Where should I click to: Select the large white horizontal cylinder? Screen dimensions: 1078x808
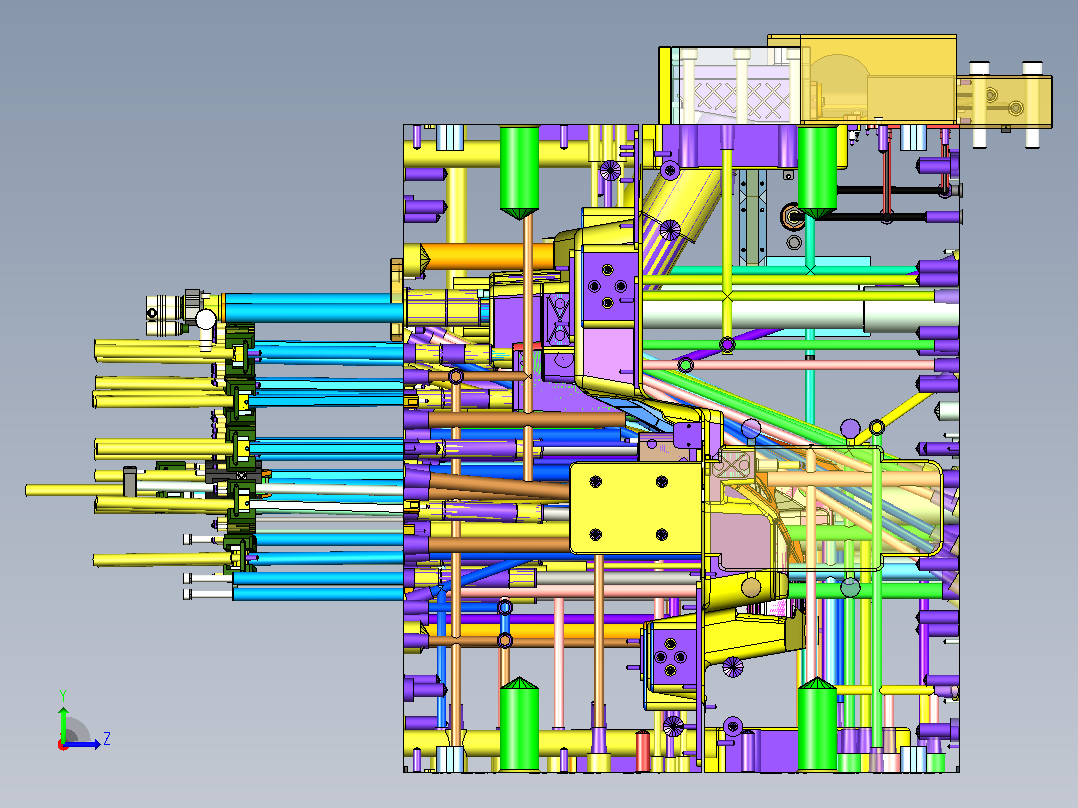point(798,316)
